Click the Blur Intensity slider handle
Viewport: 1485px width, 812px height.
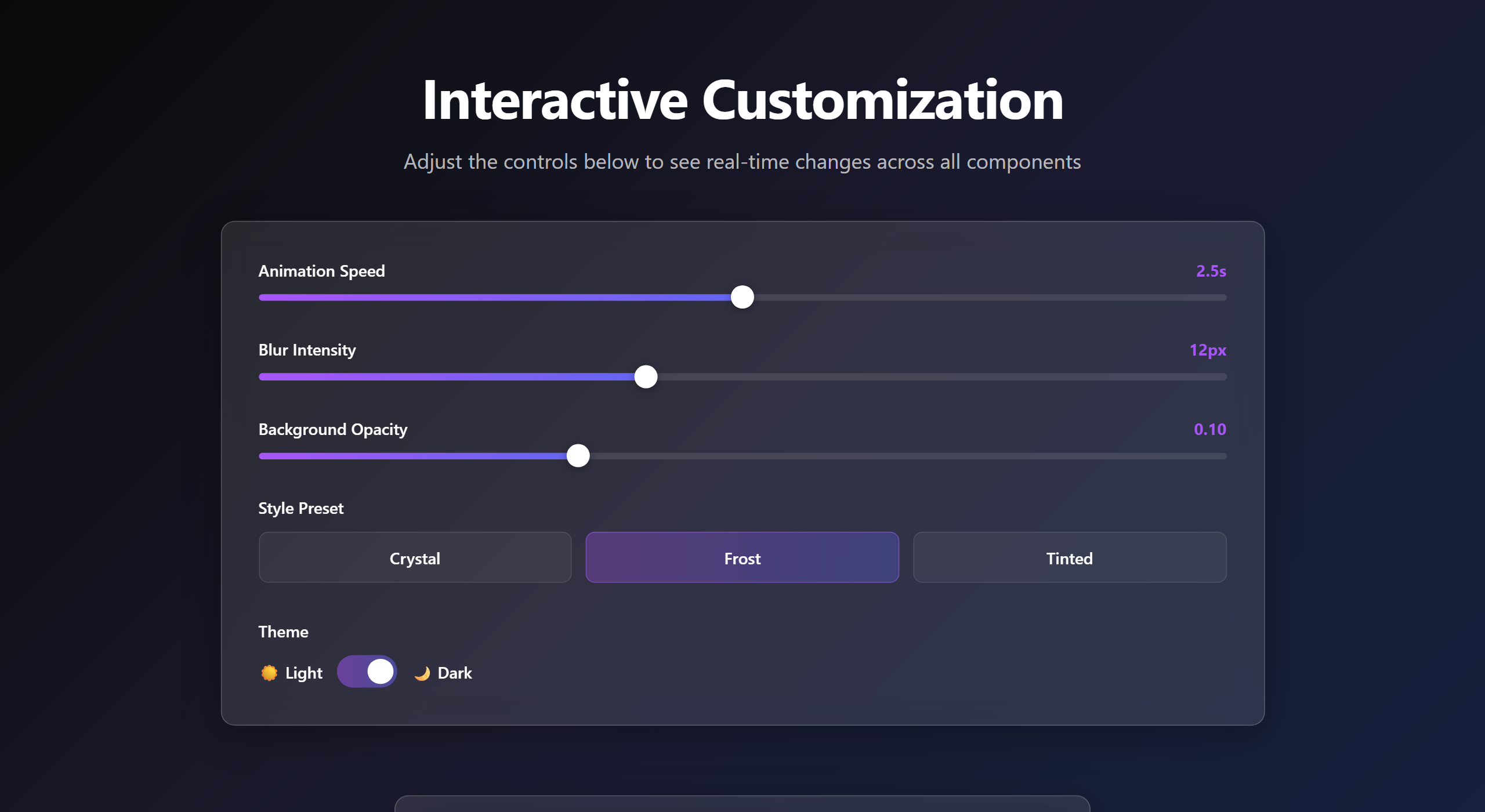(x=646, y=377)
